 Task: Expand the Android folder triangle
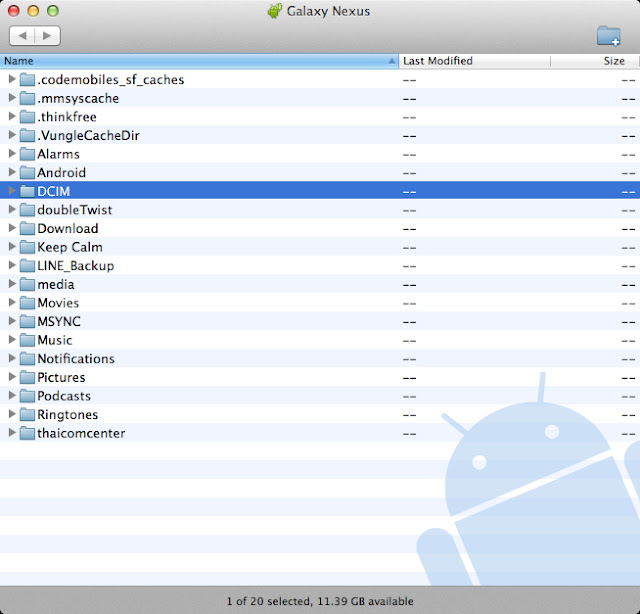12,172
